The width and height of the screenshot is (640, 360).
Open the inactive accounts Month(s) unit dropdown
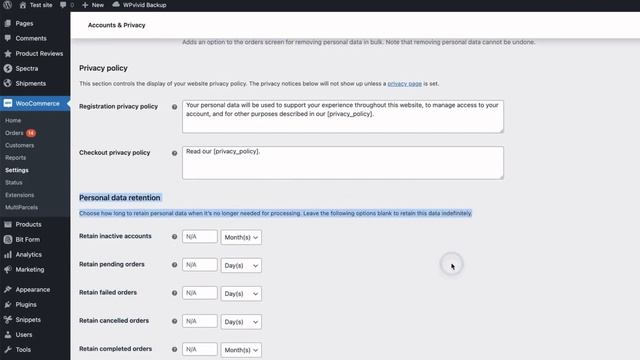click(241, 237)
